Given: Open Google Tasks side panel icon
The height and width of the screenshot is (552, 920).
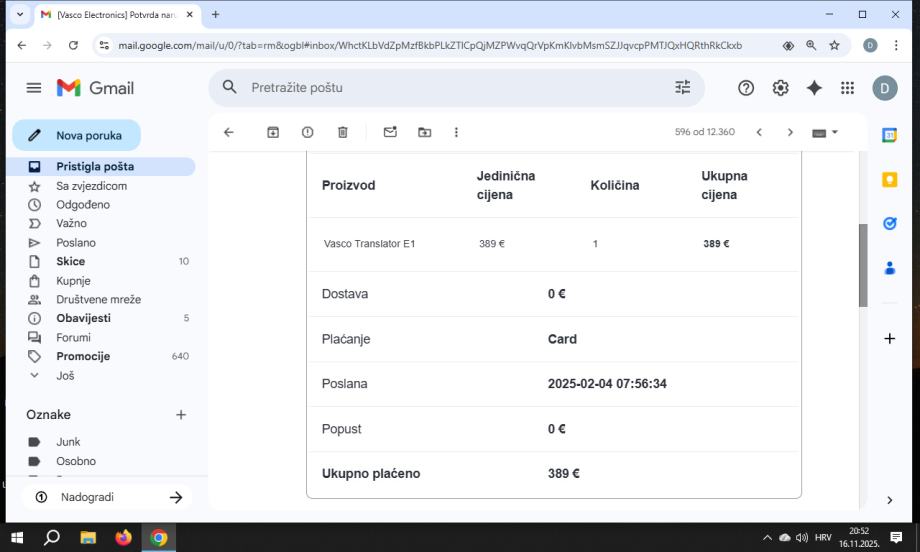Looking at the screenshot, I should click(x=889, y=223).
